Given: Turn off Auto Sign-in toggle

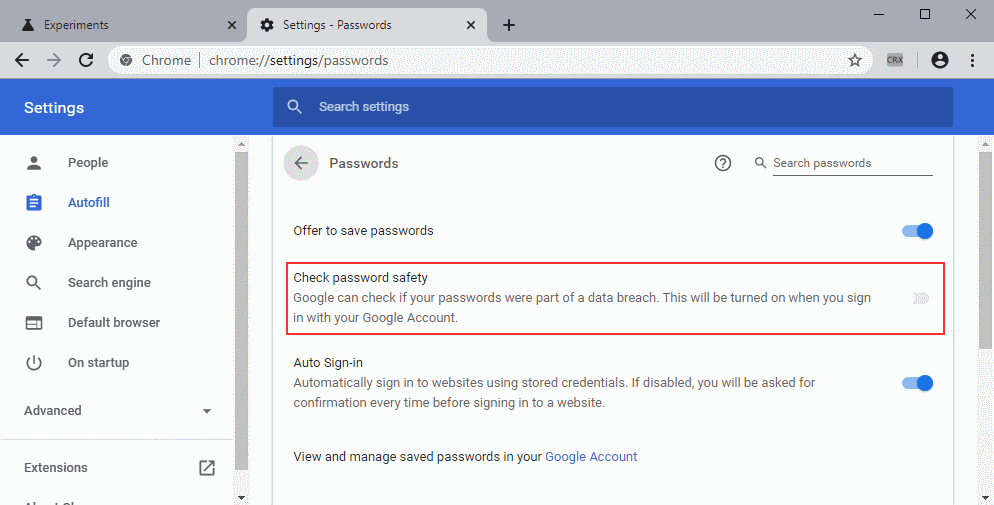Looking at the screenshot, I should coord(917,383).
